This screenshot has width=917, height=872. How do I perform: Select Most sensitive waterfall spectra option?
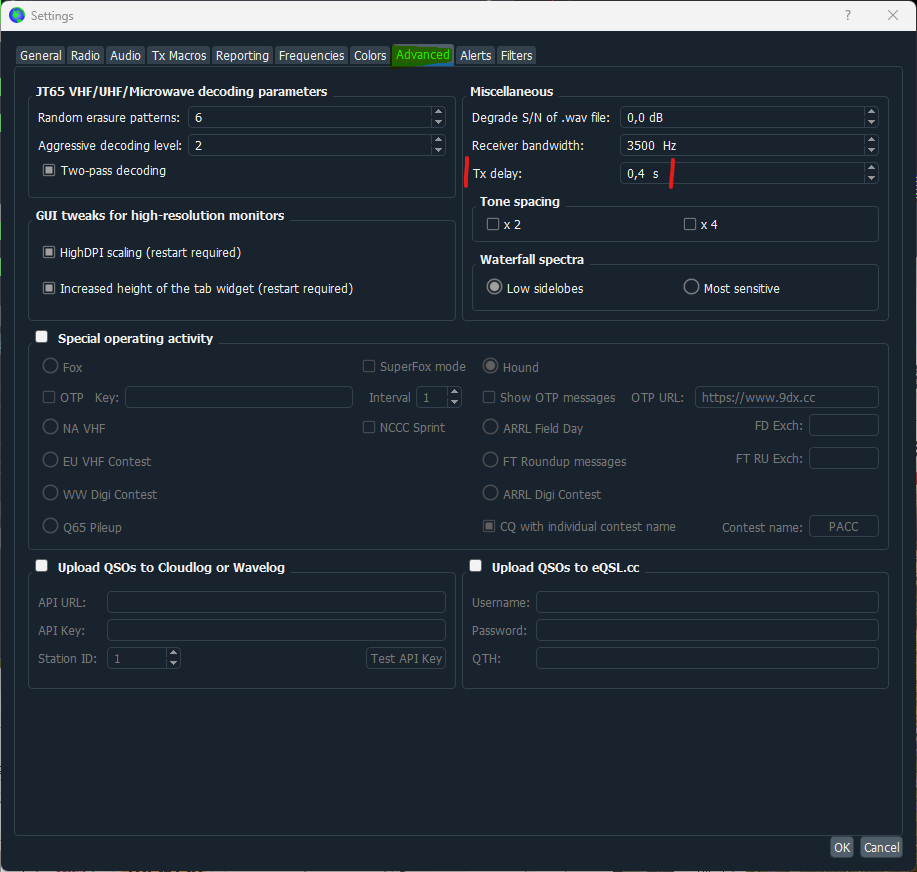[x=691, y=287]
